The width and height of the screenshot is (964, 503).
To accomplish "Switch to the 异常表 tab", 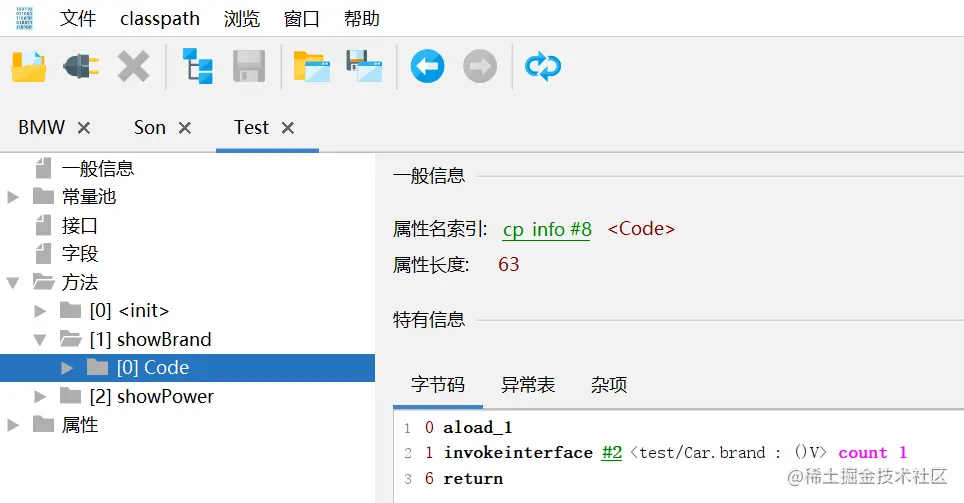I will coord(527,385).
